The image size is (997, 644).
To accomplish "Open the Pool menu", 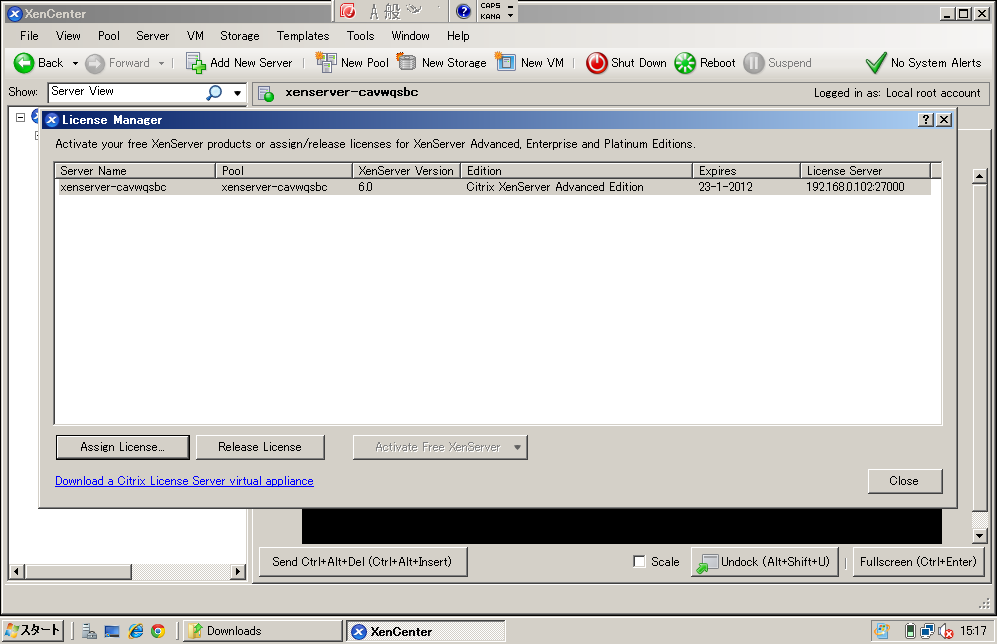I will point(109,36).
